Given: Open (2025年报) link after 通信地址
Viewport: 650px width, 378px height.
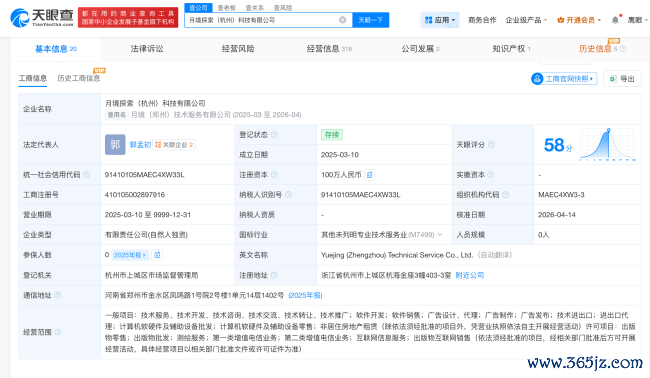Looking at the screenshot, I should (x=305, y=295).
